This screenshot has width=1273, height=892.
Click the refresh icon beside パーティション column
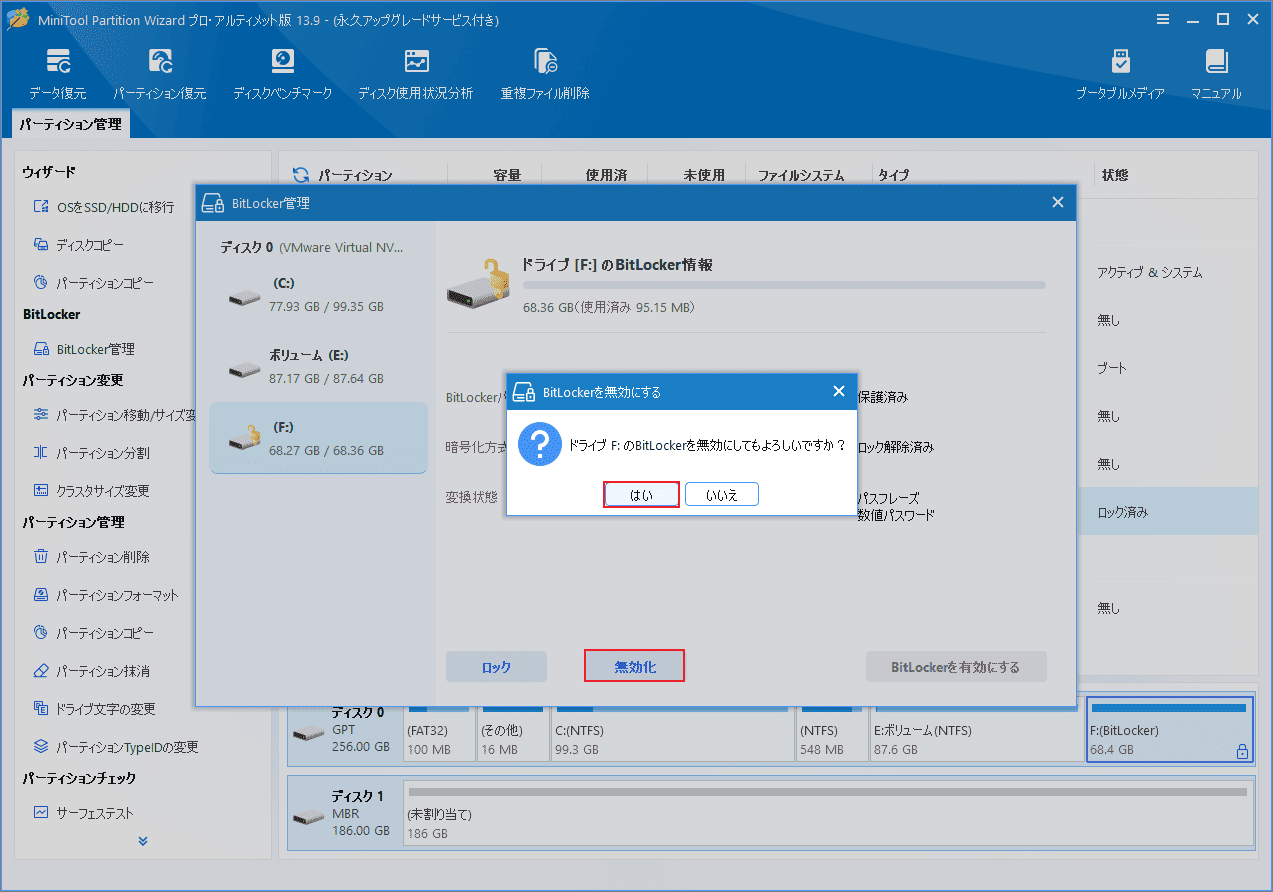click(301, 175)
